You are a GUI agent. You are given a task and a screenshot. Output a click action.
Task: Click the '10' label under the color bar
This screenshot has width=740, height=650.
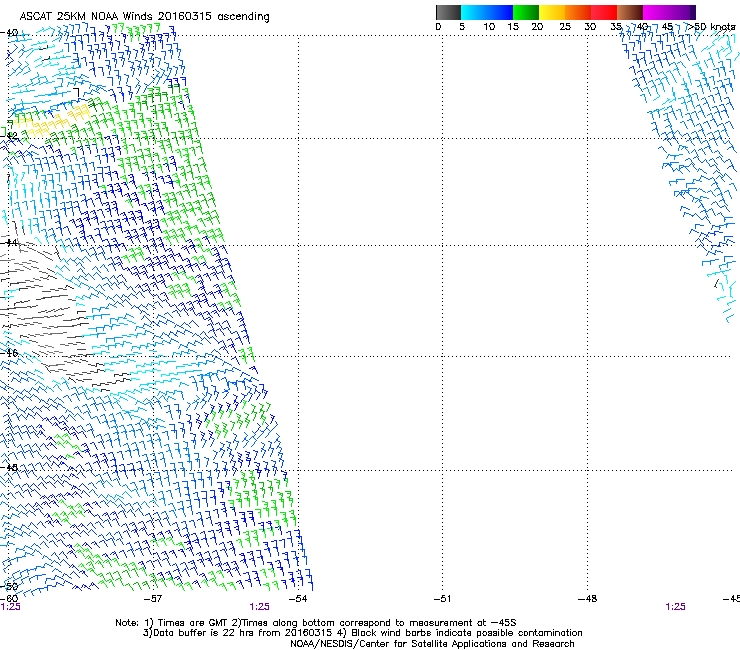pos(489,27)
